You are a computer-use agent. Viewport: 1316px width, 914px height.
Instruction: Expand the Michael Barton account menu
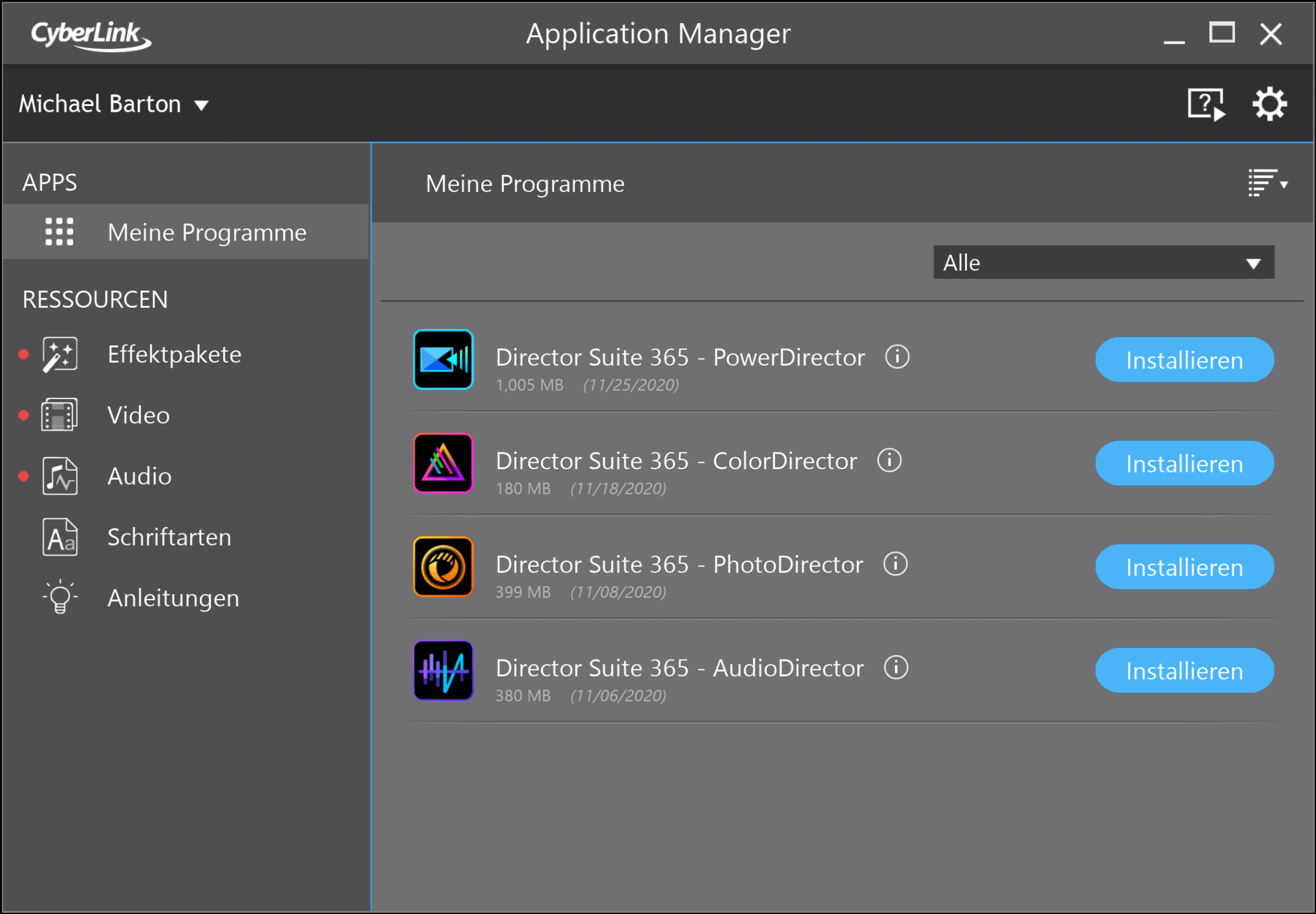pyautogui.click(x=114, y=104)
